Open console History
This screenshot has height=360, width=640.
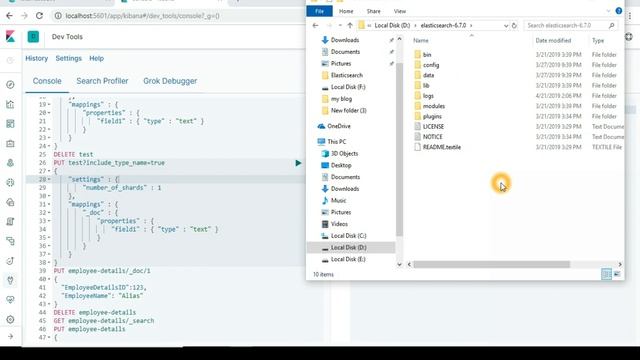[36, 58]
